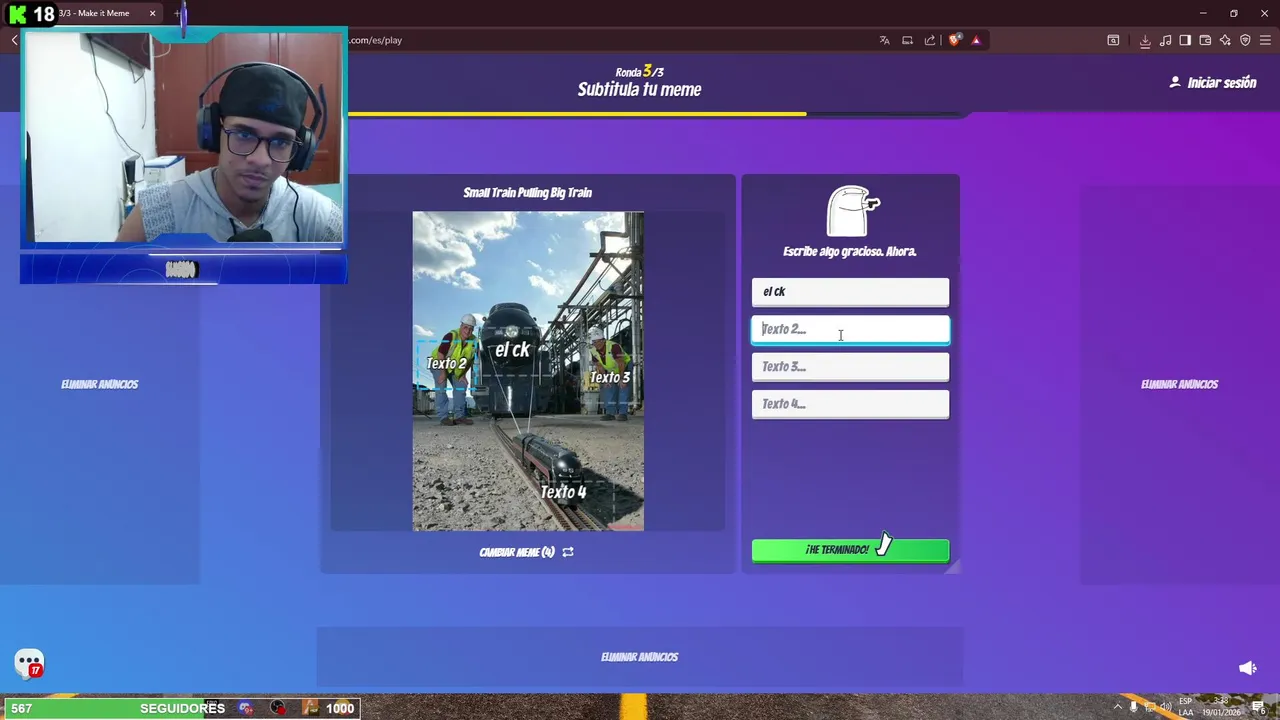Open the network tray icon

[x=1150, y=707]
